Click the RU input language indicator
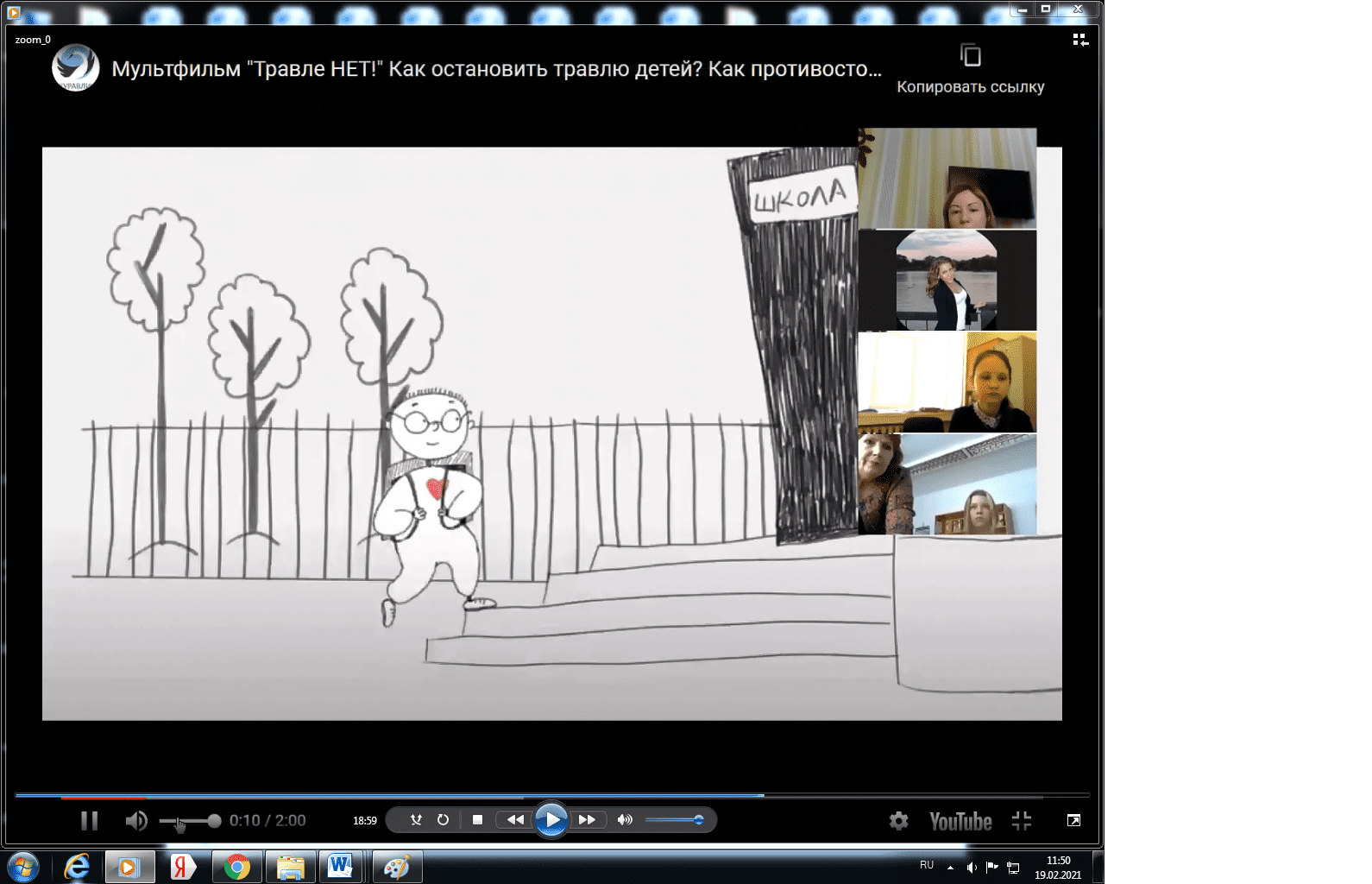The height and width of the screenshot is (884, 1372). 927,865
